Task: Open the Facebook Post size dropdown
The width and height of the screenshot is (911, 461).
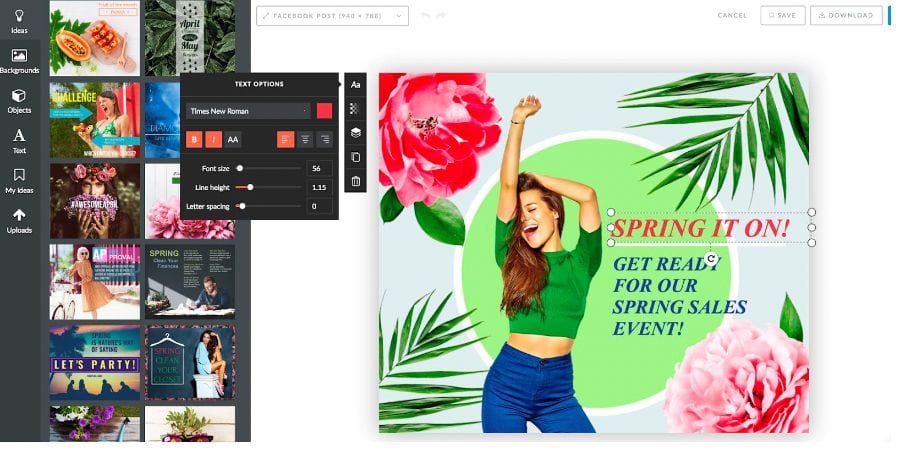Action: point(332,16)
